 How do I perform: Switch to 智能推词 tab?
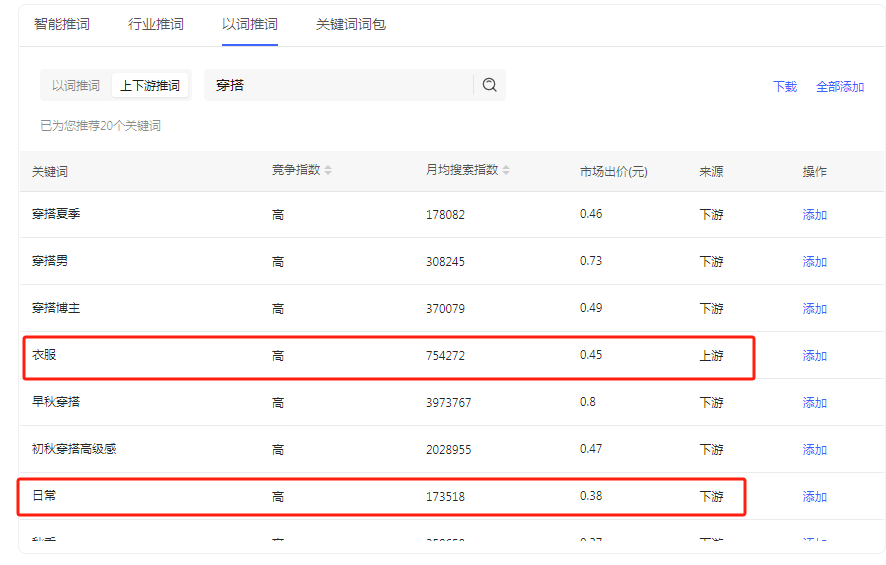pos(61,24)
